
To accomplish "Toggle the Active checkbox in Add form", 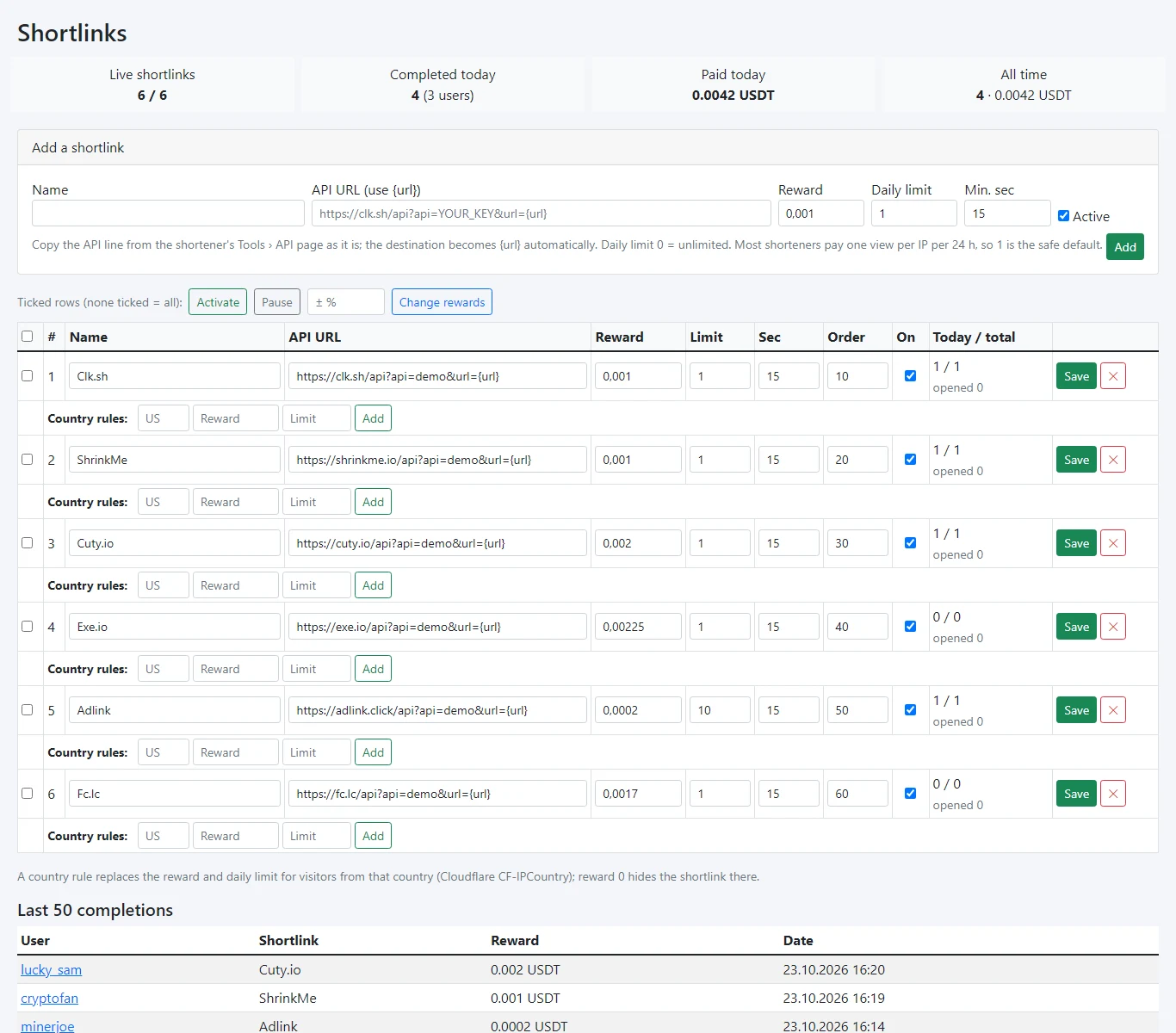I will [x=1063, y=216].
